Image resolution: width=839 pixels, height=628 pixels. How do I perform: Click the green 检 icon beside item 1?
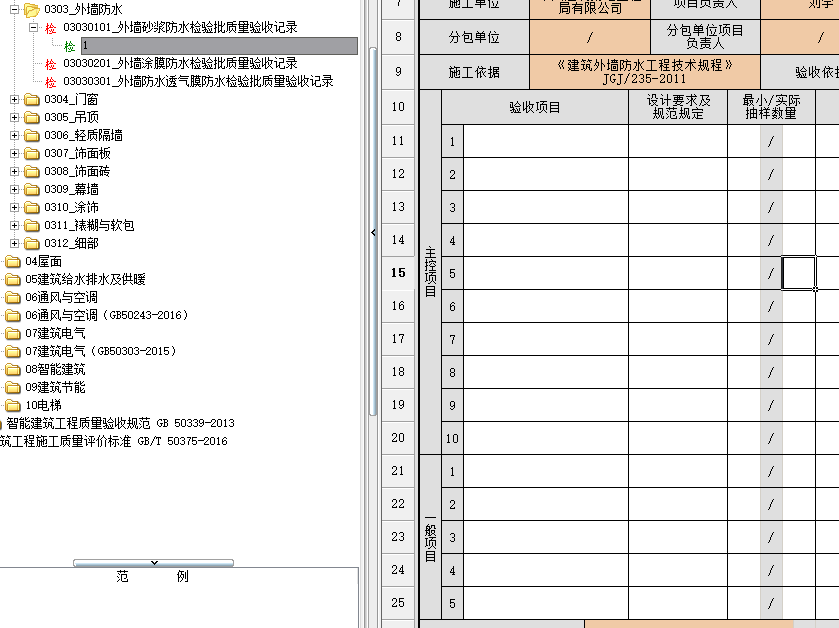pos(69,46)
